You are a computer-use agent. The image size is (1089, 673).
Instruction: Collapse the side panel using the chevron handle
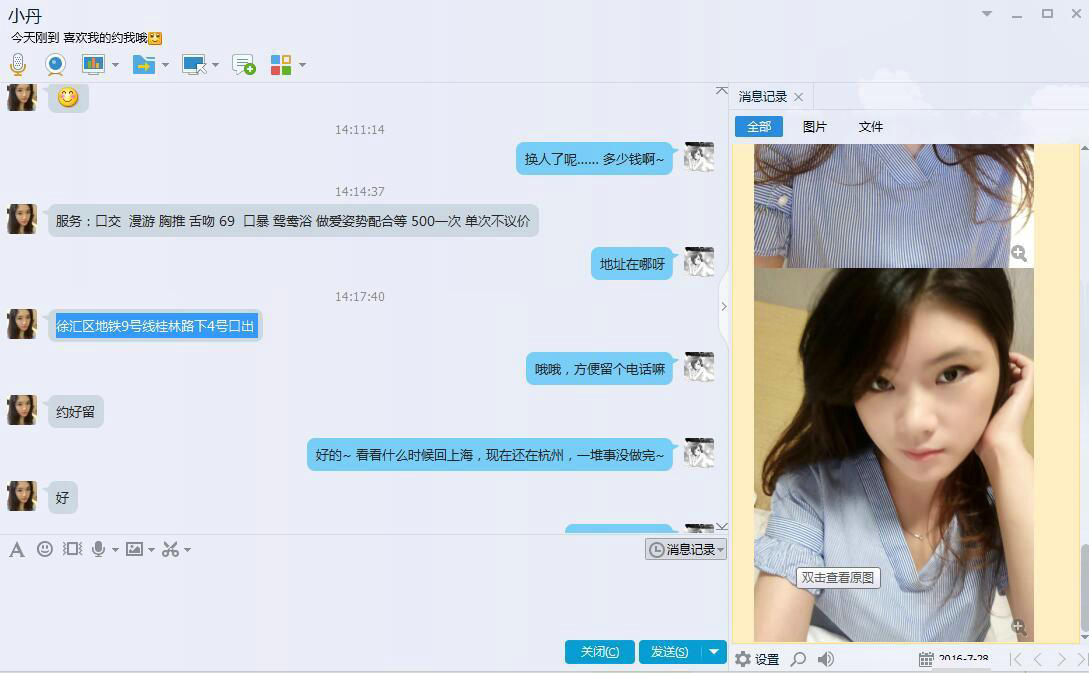click(724, 307)
